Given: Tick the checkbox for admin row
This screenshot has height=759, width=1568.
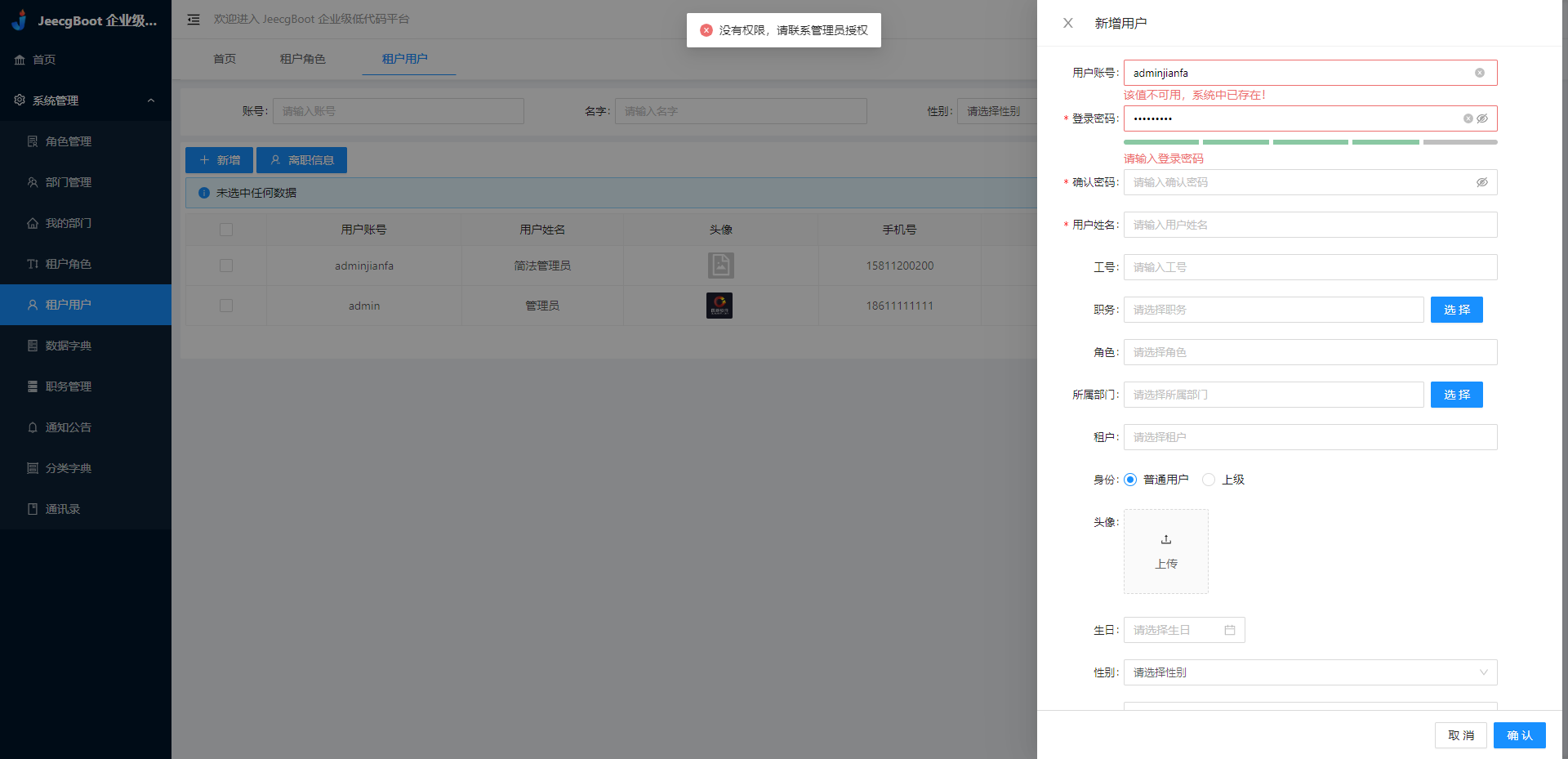Looking at the screenshot, I should 226,306.
